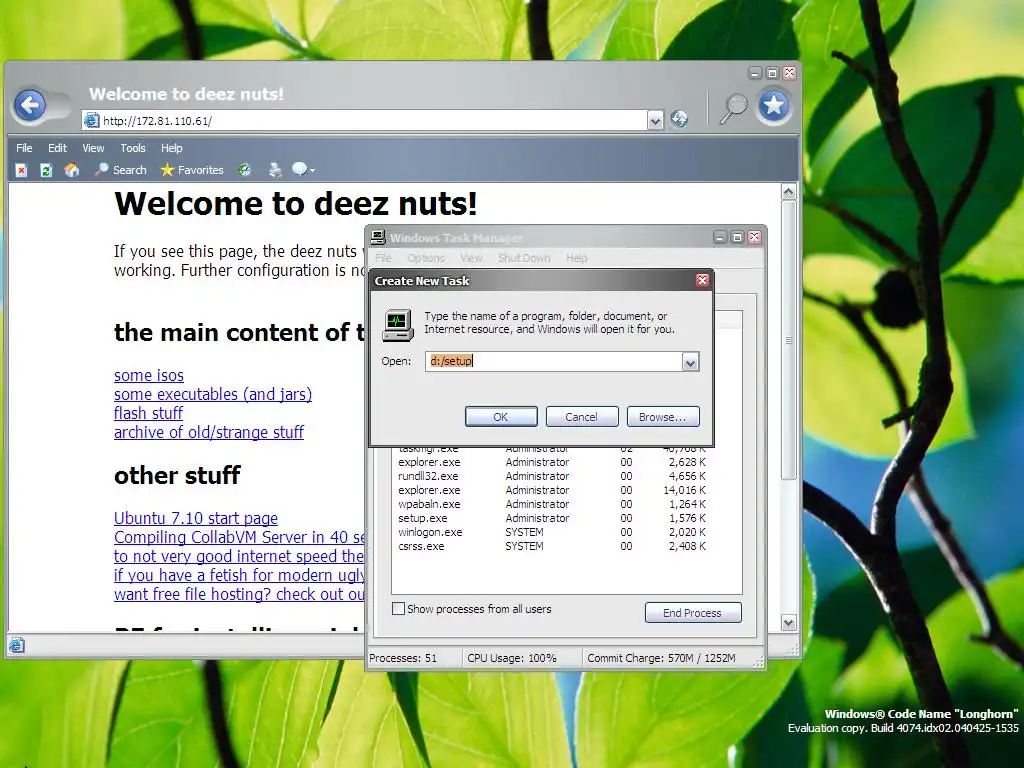Click the browser status bar page icon
The height and width of the screenshot is (768, 1024).
(x=17, y=645)
